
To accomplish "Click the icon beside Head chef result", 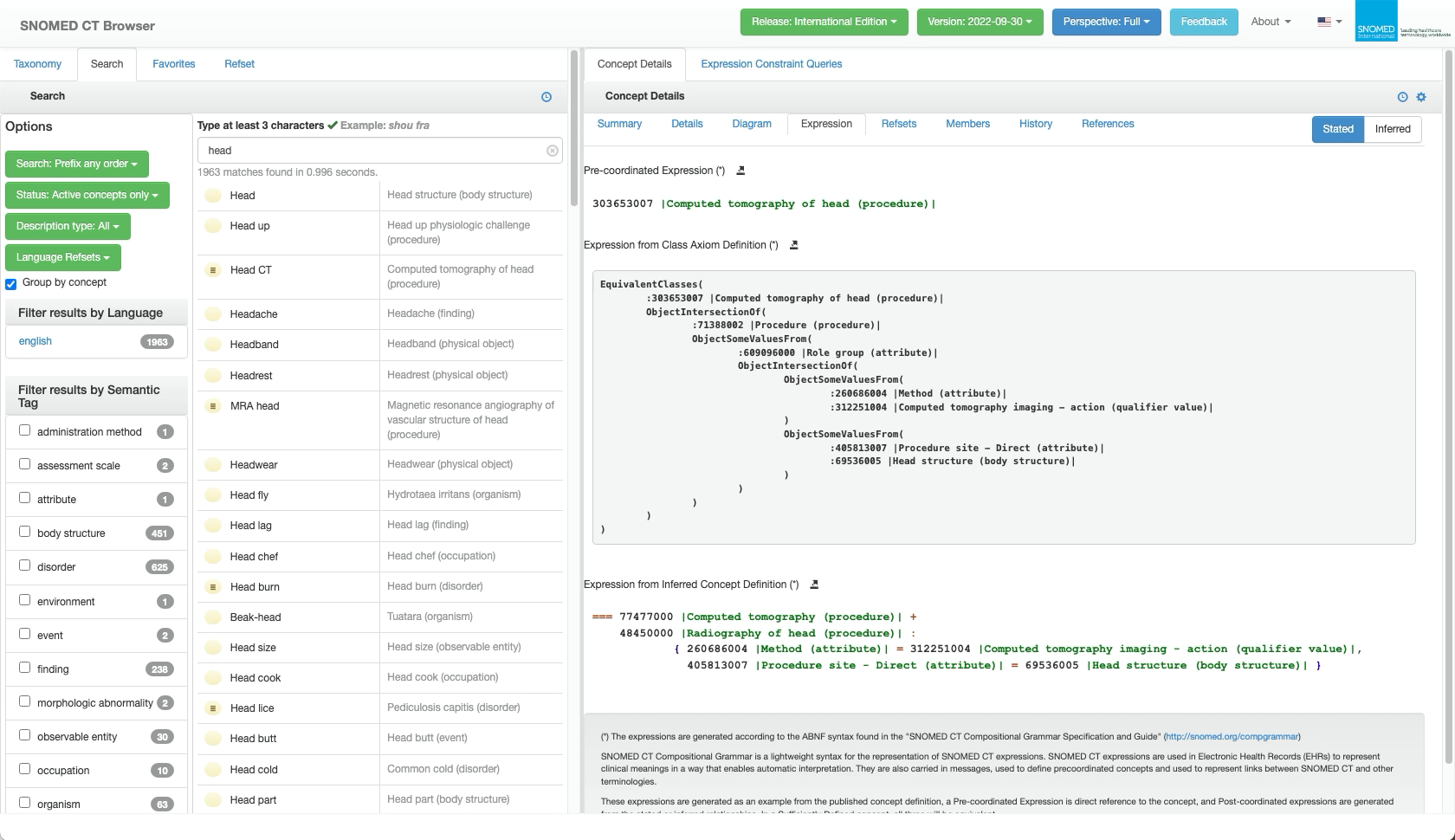I will [x=212, y=557].
